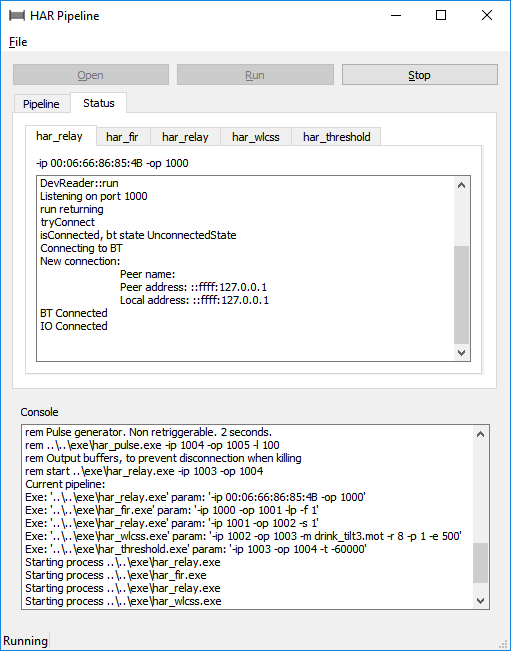Open the File menu

[18, 42]
